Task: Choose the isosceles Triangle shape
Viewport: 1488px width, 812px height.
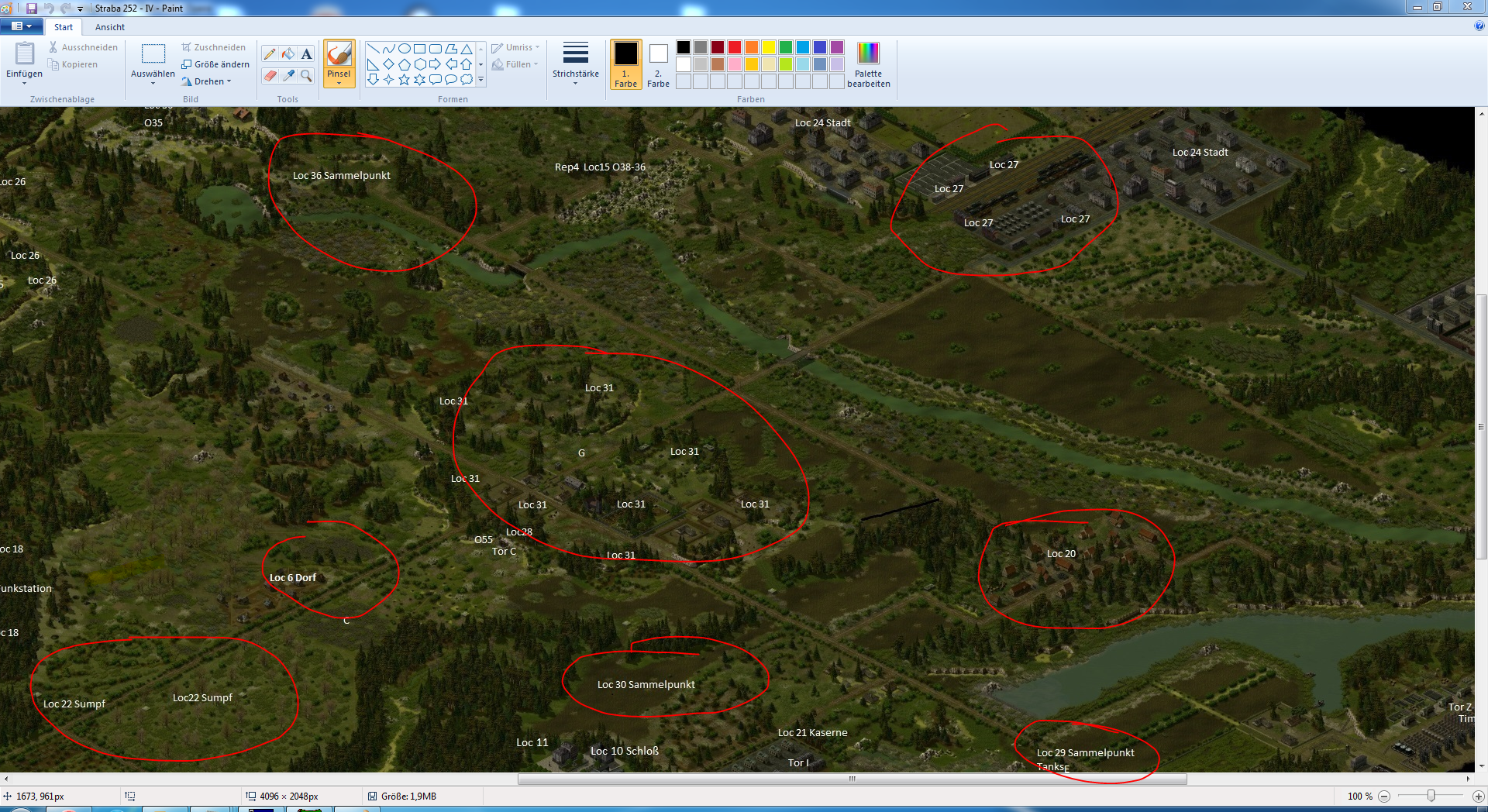Action: pos(466,49)
